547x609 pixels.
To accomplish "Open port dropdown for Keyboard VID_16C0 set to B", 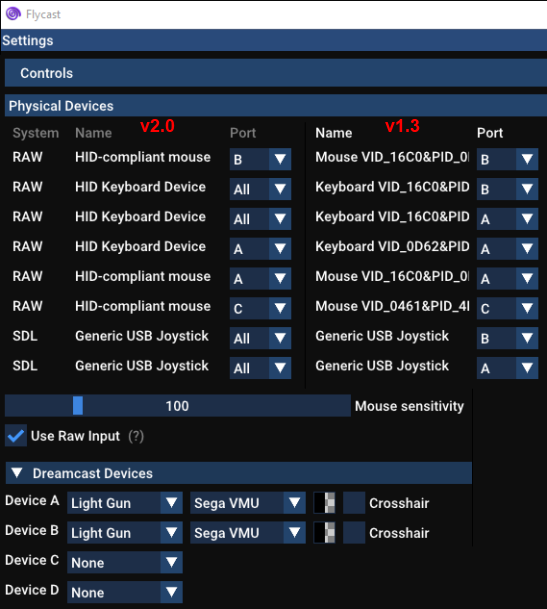I will (507, 189).
